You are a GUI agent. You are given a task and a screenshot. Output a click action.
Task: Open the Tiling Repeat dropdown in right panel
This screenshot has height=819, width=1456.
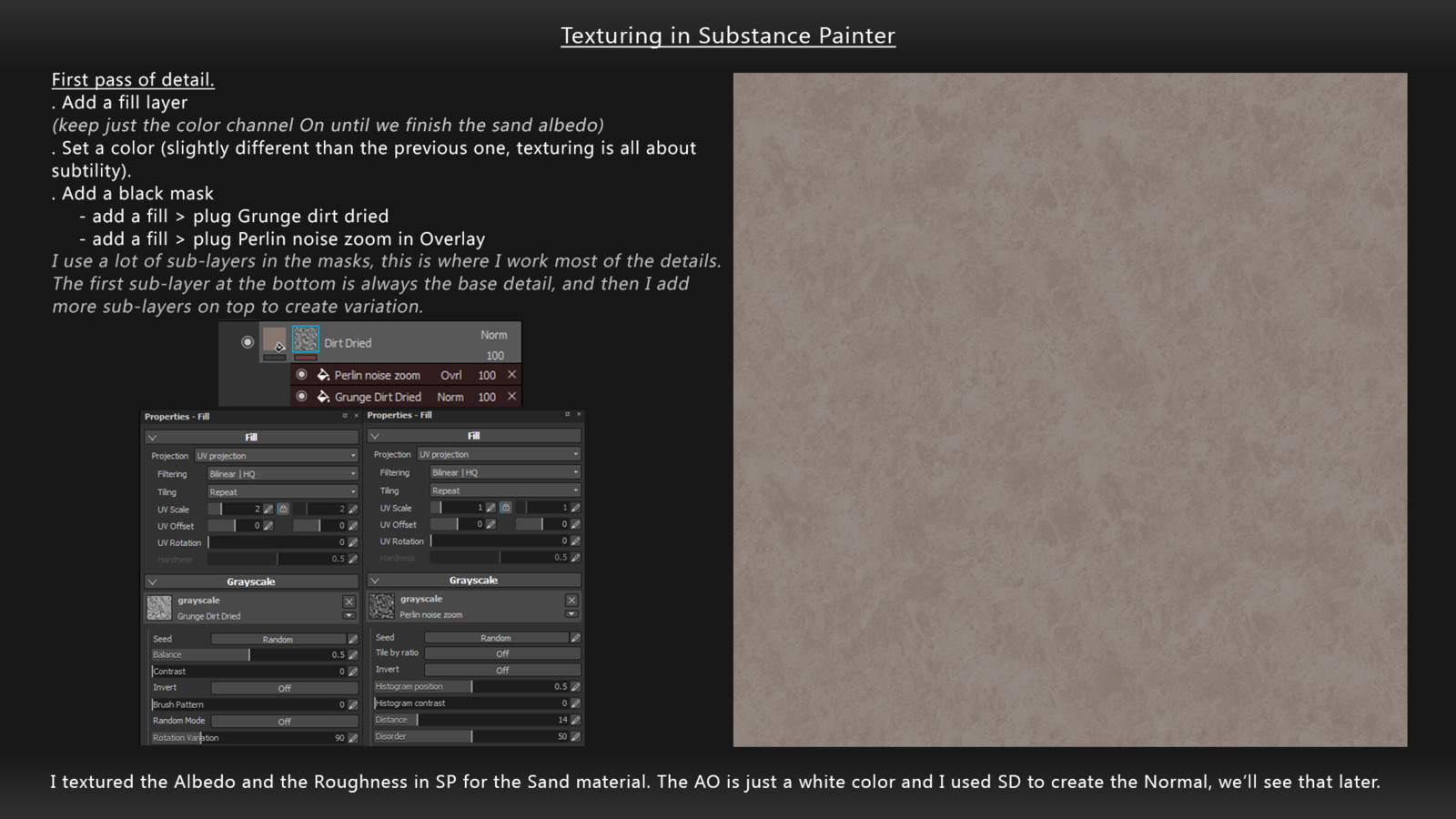point(505,490)
